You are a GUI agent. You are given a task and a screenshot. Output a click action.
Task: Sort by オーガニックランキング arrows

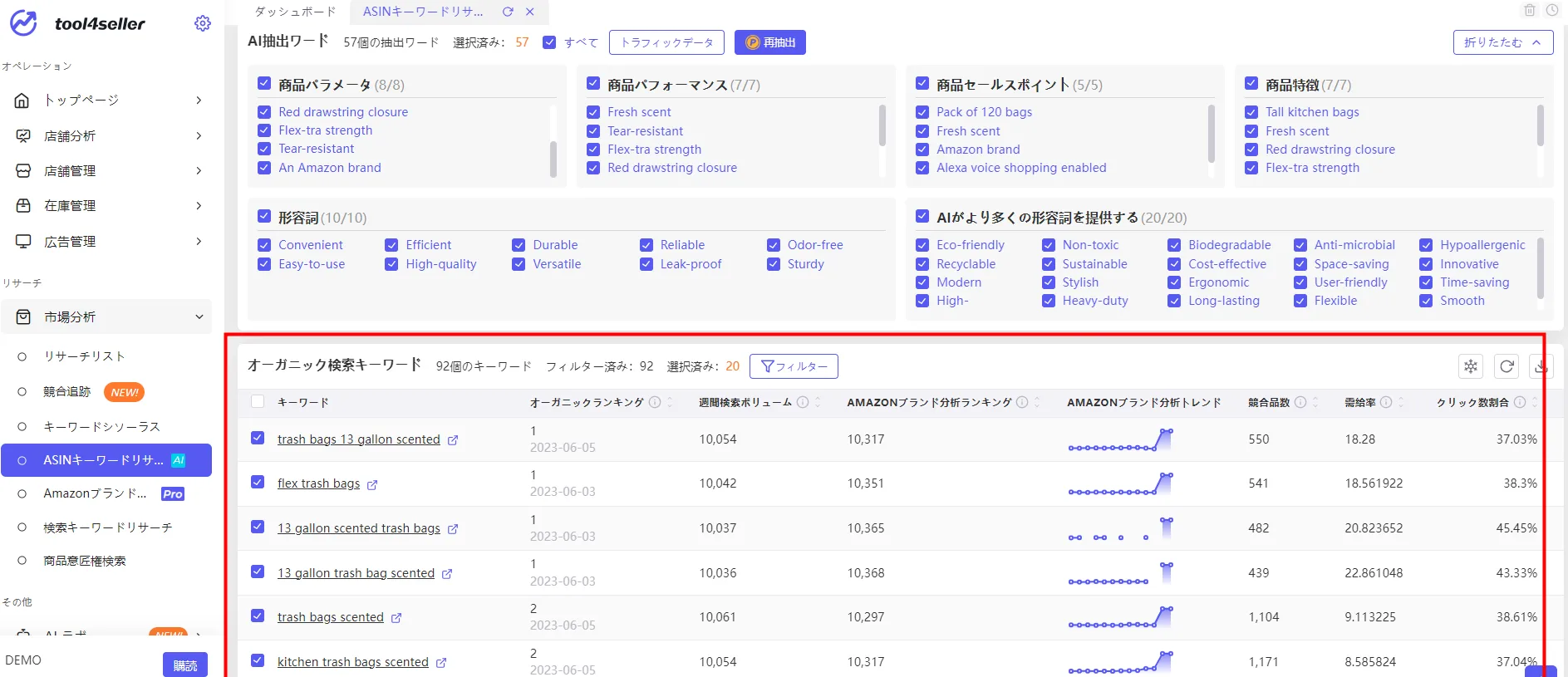(x=670, y=402)
